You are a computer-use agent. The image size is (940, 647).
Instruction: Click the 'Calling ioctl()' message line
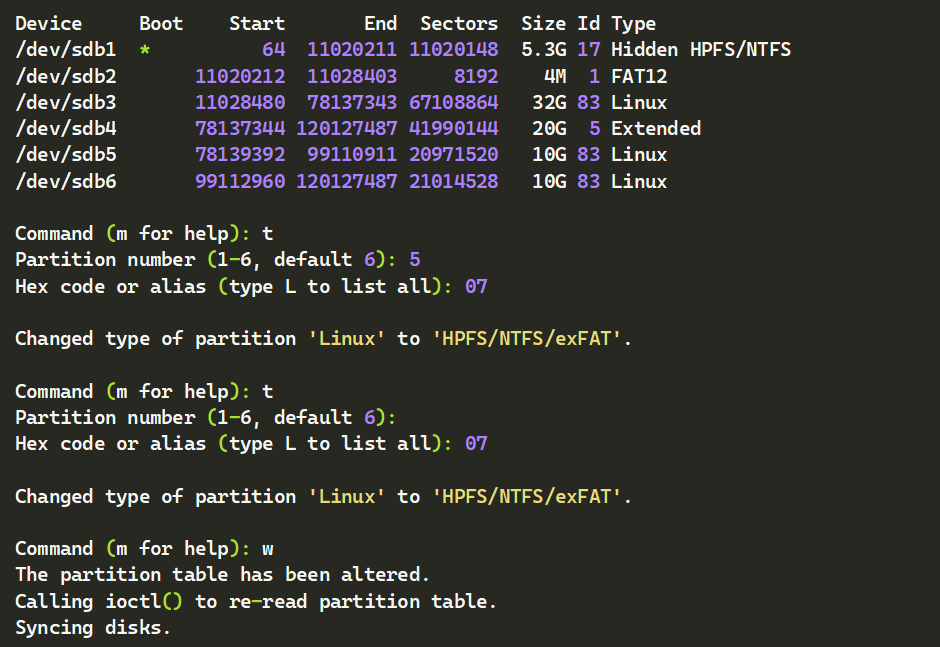[256, 601]
